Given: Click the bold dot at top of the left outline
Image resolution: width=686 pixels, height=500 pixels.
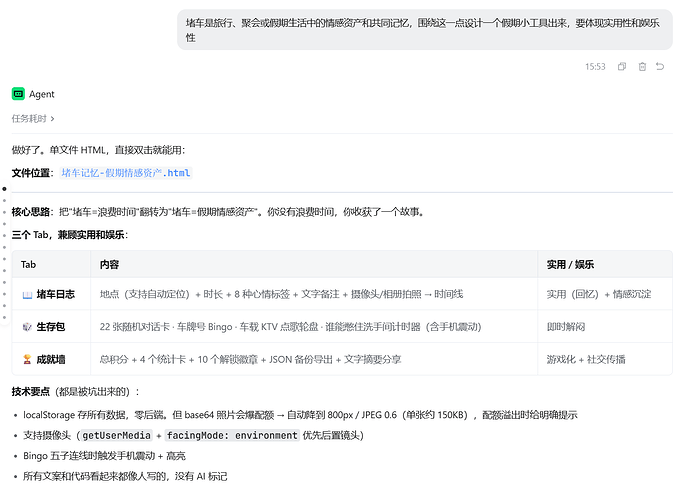Looking at the screenshot, I should [x=4, y=189].
